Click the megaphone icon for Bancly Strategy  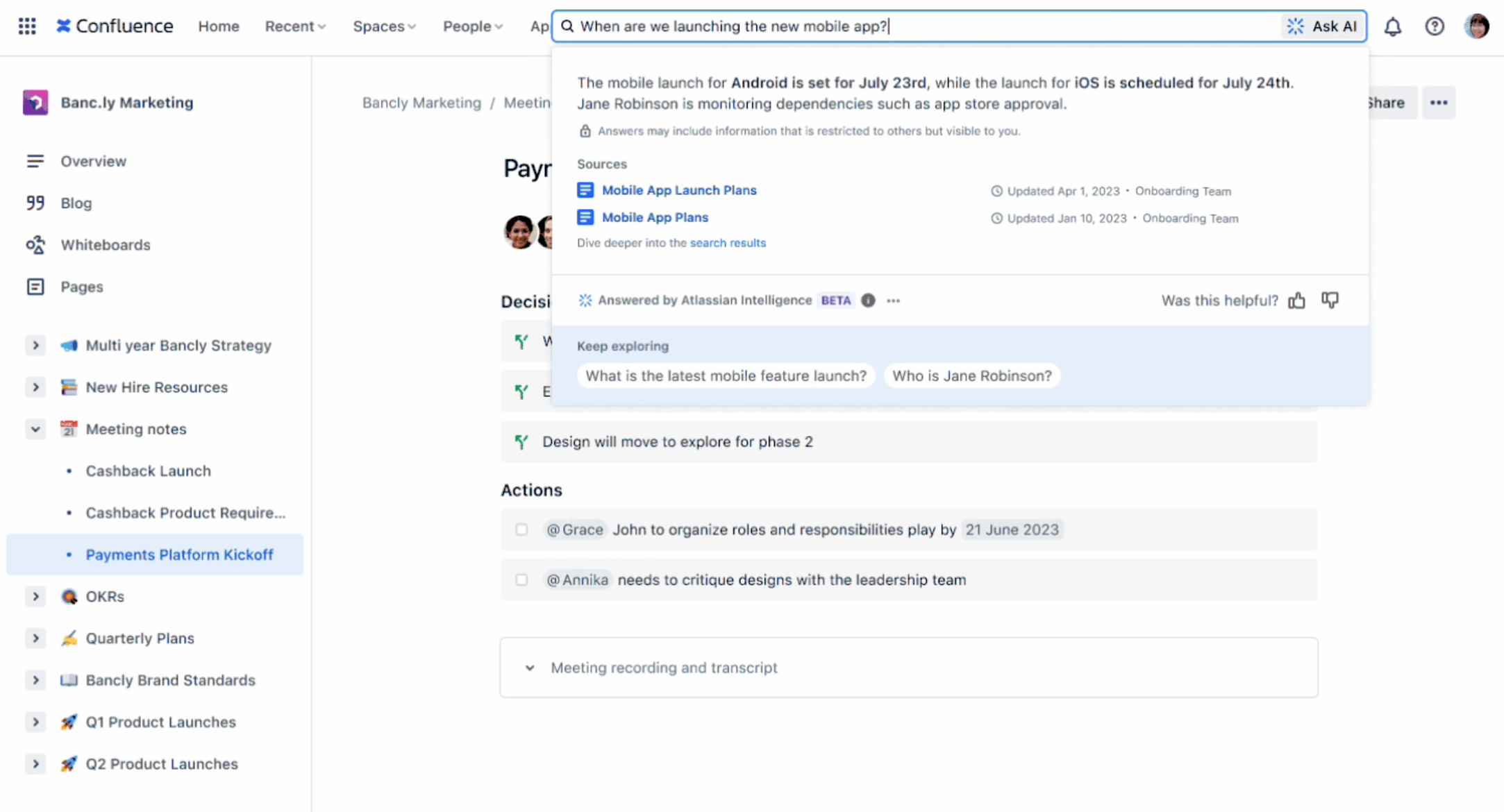point(69,346)
